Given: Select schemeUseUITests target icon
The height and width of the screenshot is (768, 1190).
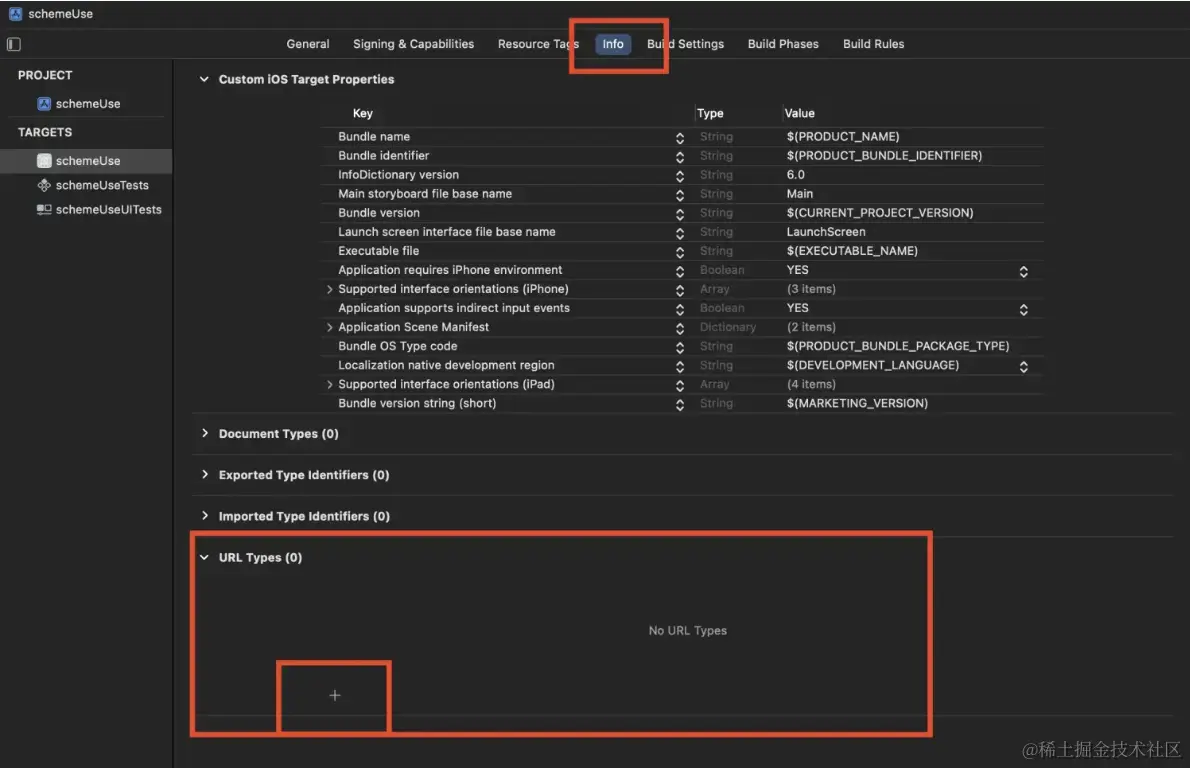Looking at the screenshot, I should 44,209.
